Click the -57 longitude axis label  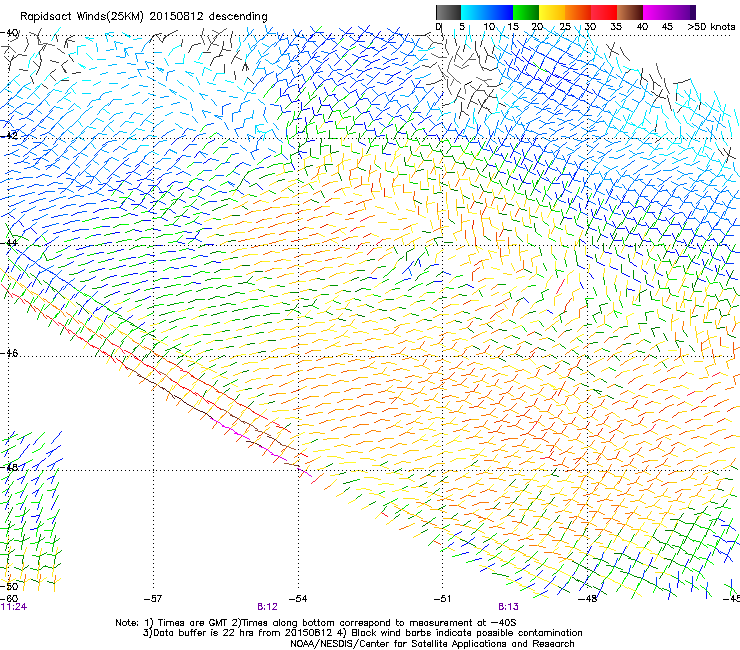pyautogui.click(x=153, y=599)
